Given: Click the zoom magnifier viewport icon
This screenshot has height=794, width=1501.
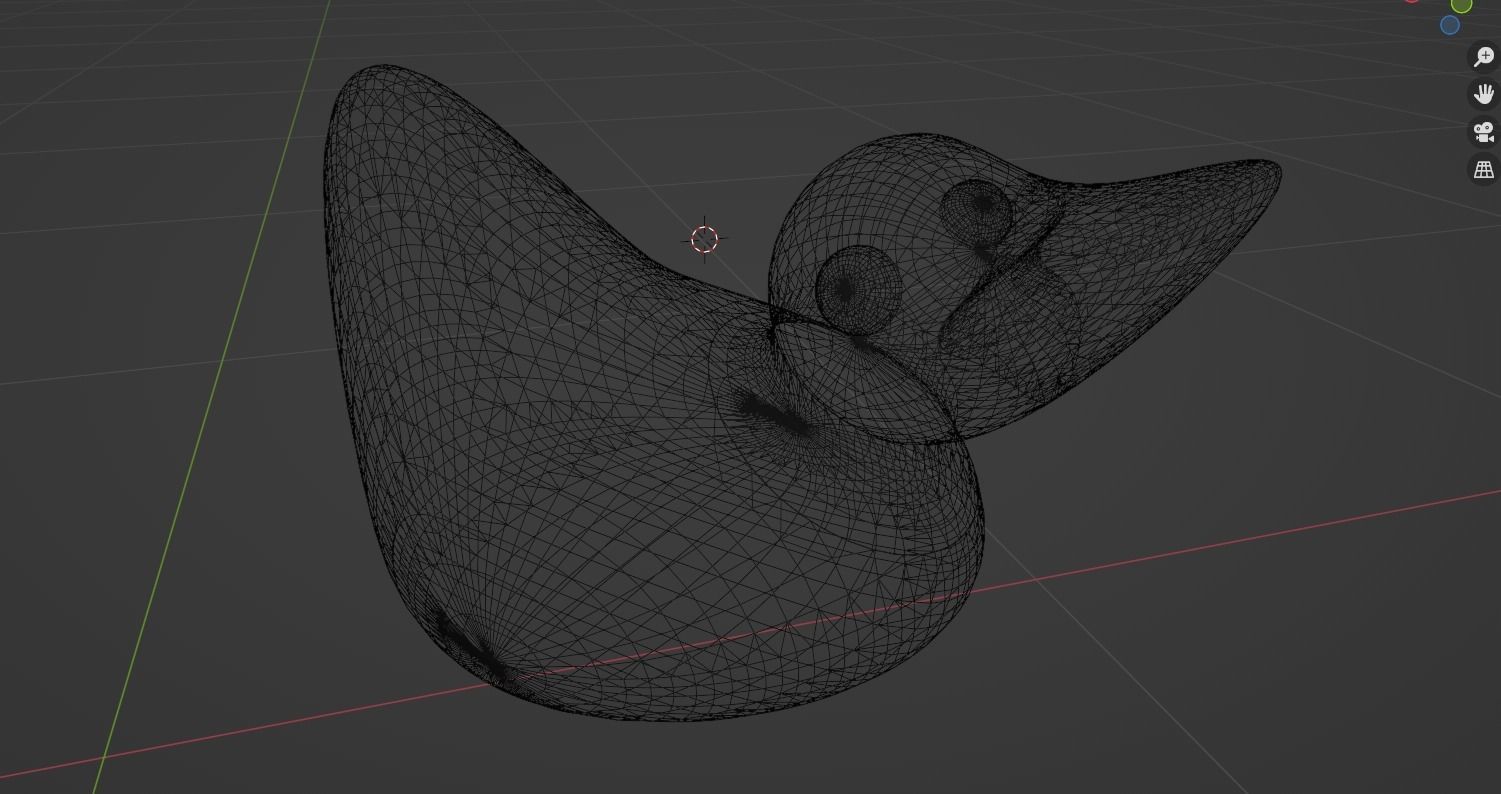Looking at the screenshot, I should coord(1483,56).
